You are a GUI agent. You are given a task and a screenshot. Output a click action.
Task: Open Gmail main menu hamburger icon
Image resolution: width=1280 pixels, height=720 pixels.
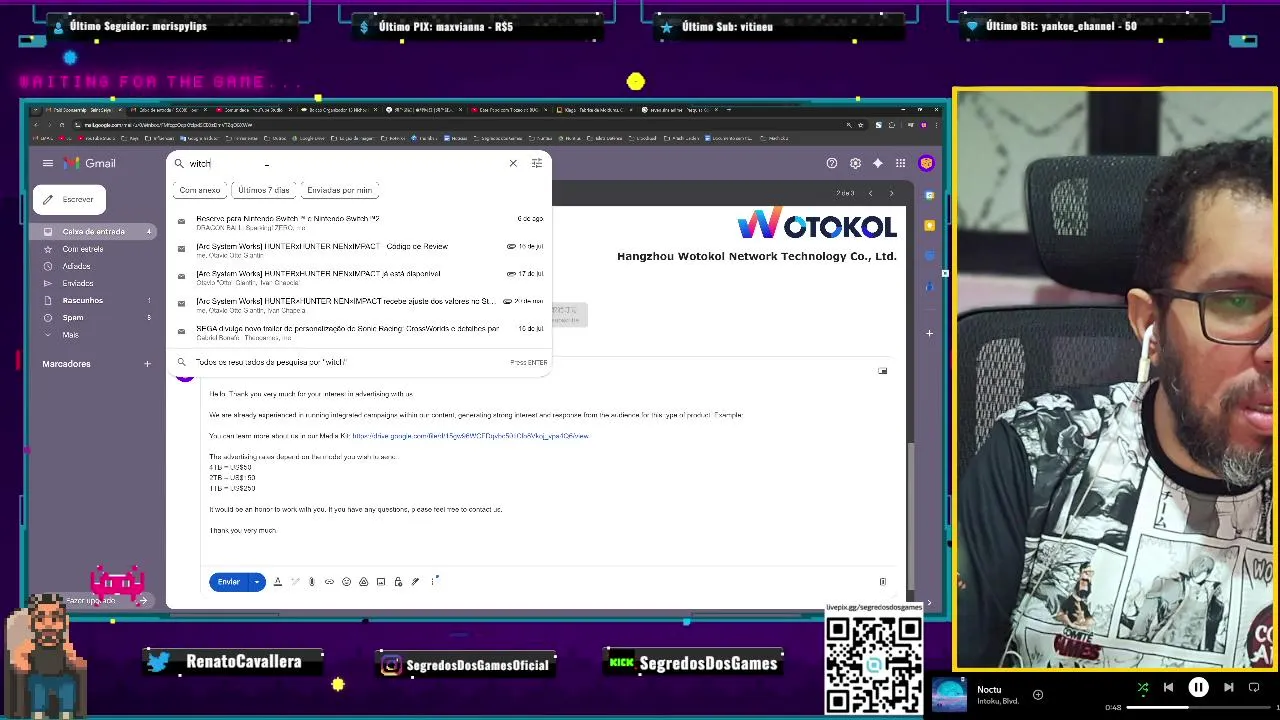[47, 163]
